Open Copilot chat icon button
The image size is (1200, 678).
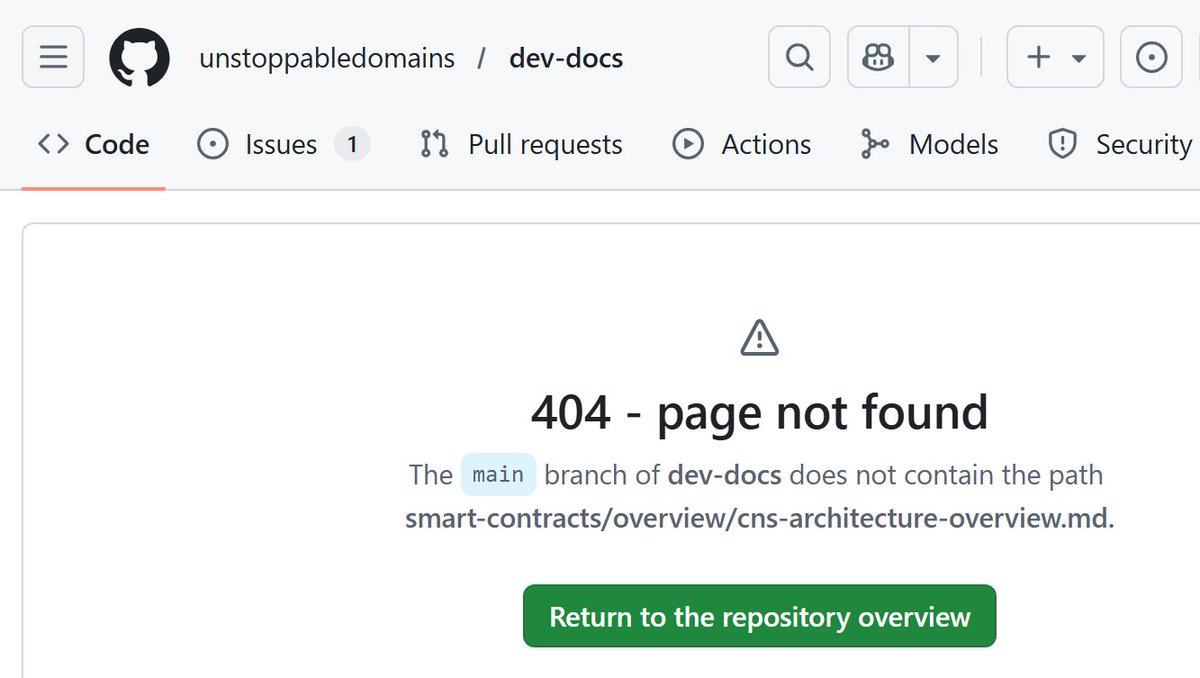point(878,57)
